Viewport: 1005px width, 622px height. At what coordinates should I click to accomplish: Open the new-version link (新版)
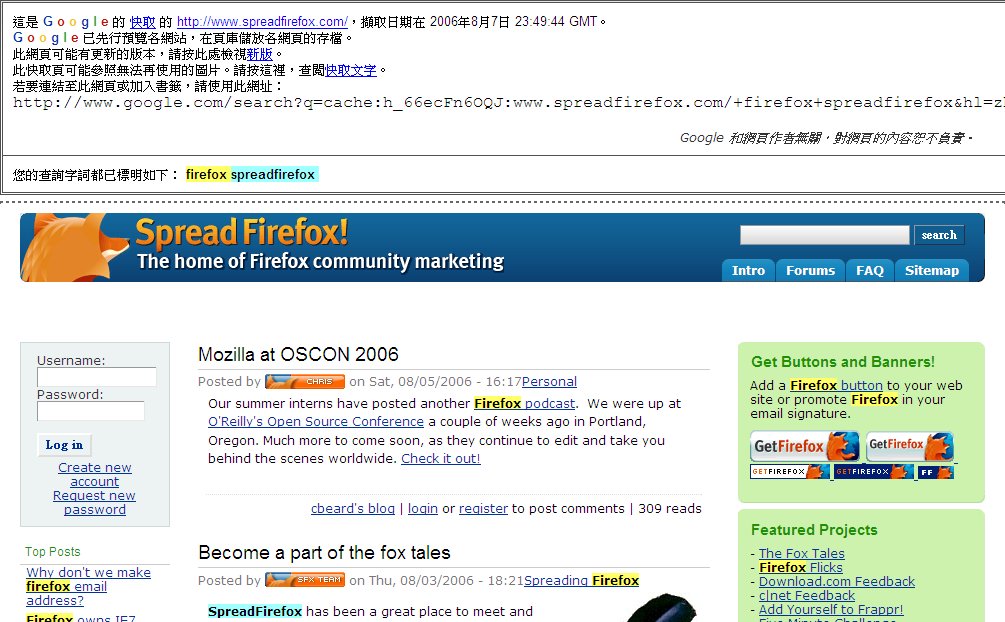(x=260, y=55)
